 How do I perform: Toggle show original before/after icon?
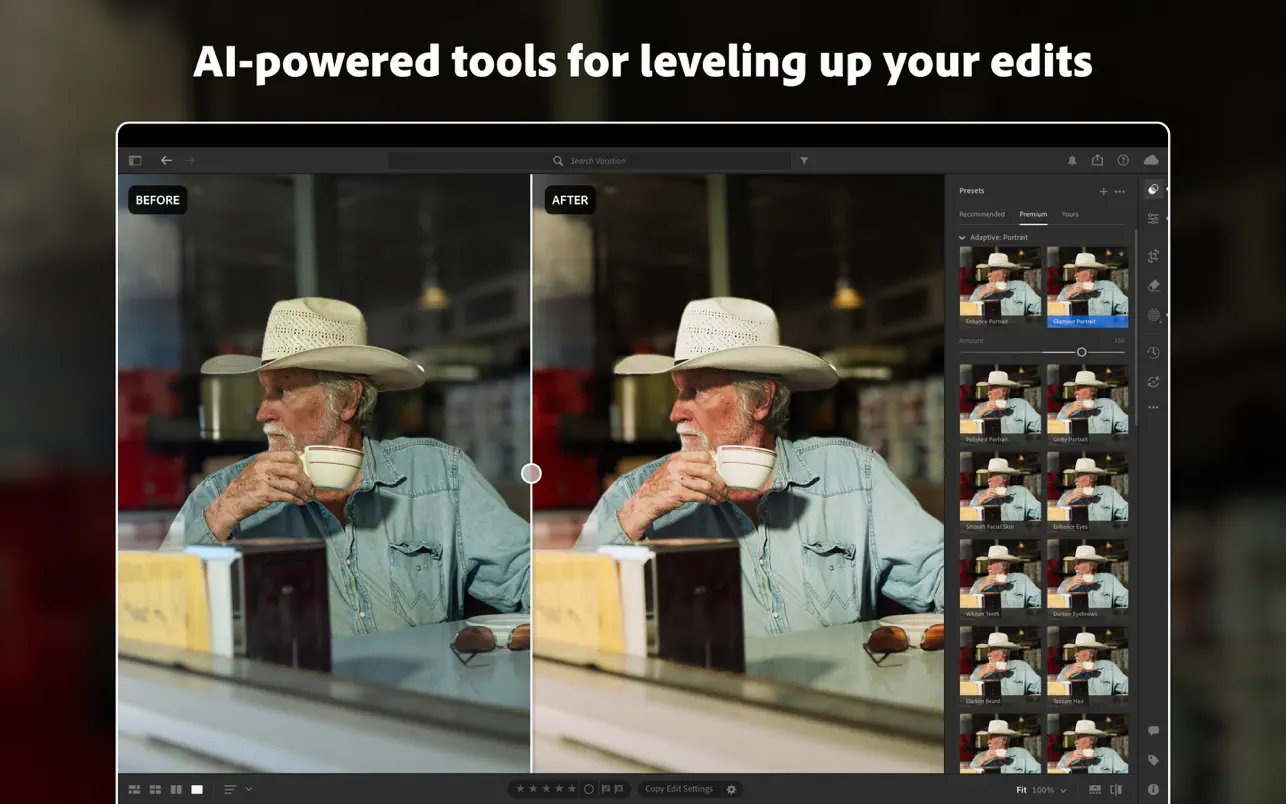[1116, 789]
